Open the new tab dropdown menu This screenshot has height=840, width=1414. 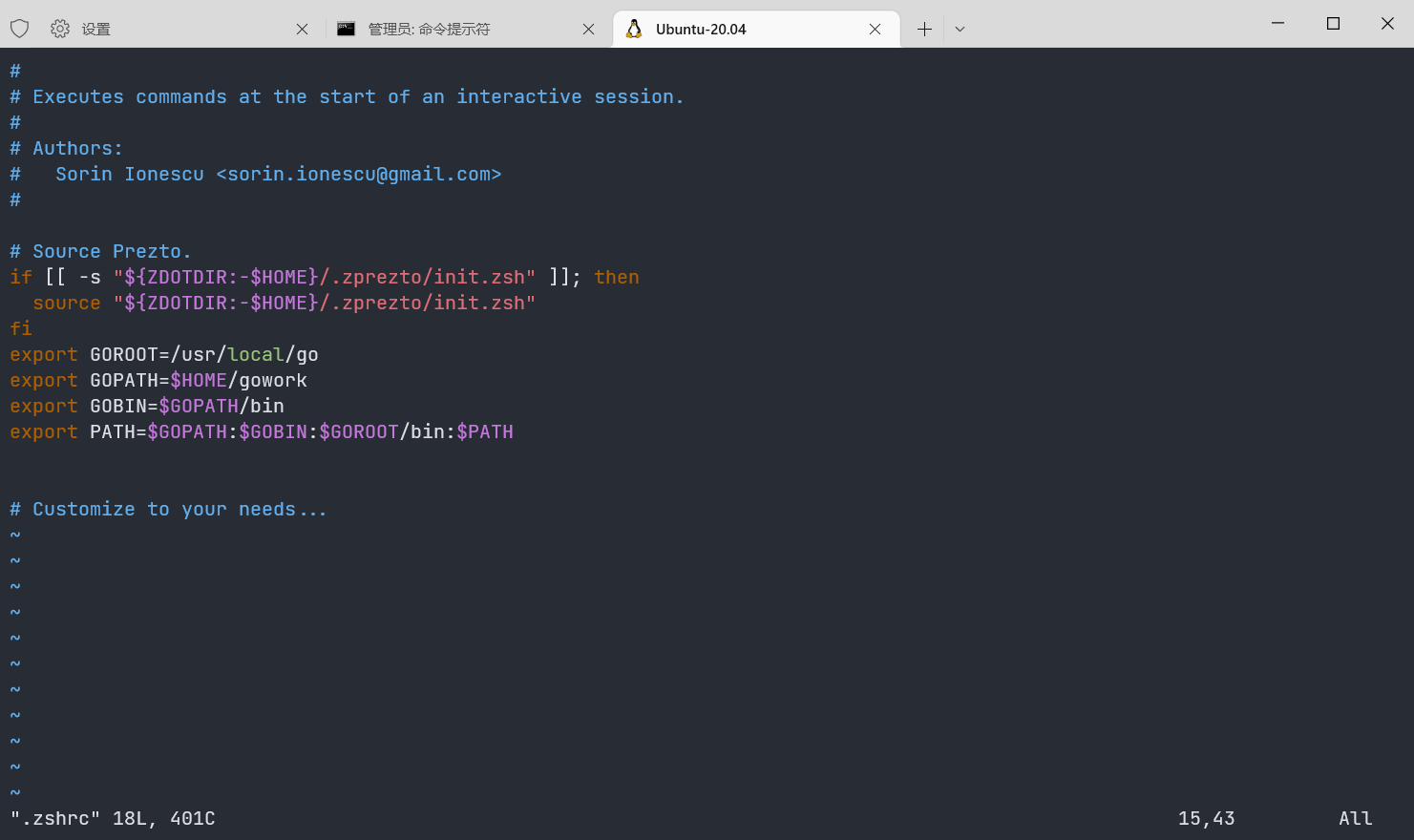[x=960, y=29]
